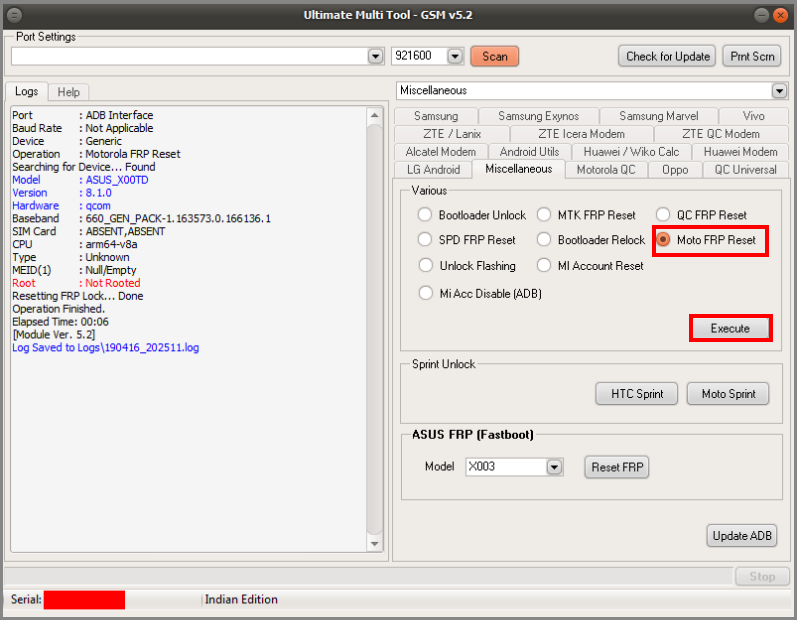797x620 pixels.
Task: Open the Samsung Exynos tab
Action: 538,116
